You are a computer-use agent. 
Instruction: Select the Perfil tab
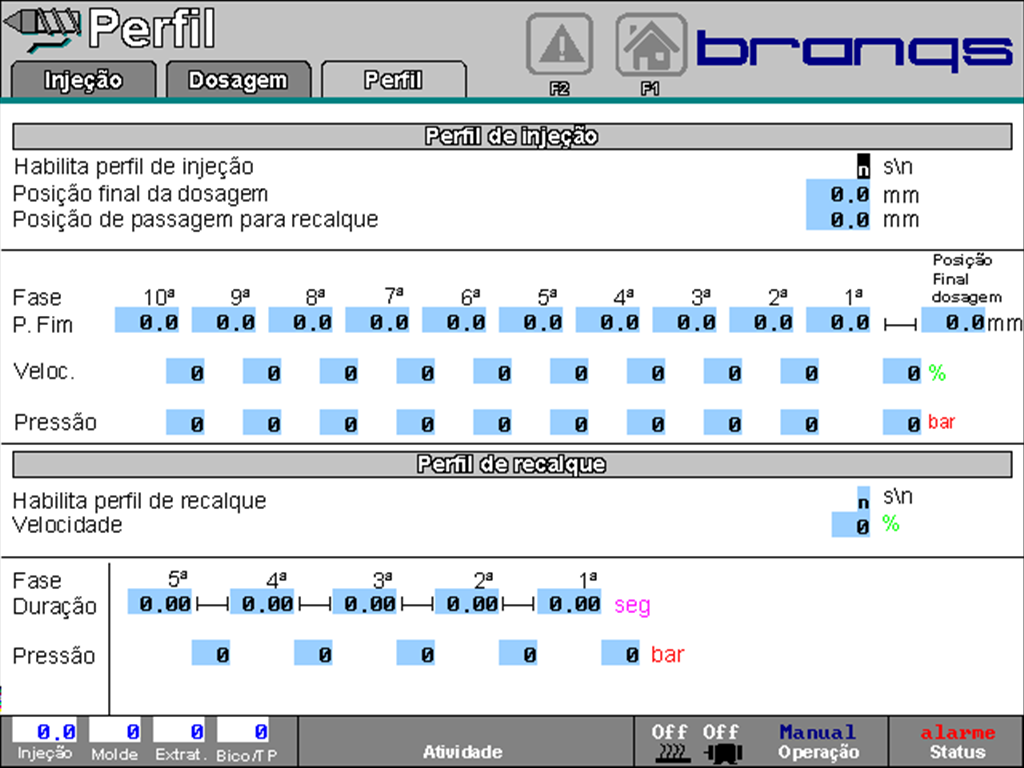tap(394, 79)
